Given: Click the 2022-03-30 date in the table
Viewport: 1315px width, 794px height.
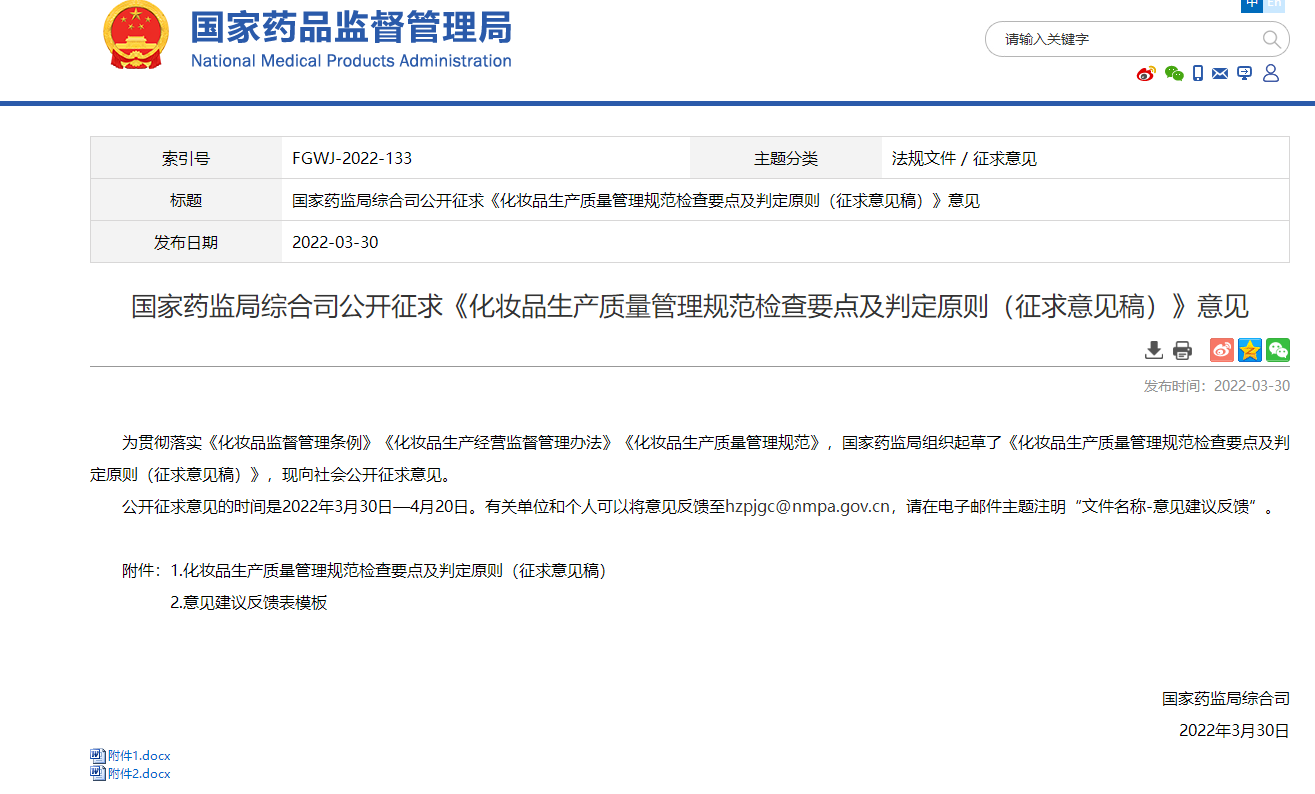Looking at the screenshot, I should tap(335, 243).
